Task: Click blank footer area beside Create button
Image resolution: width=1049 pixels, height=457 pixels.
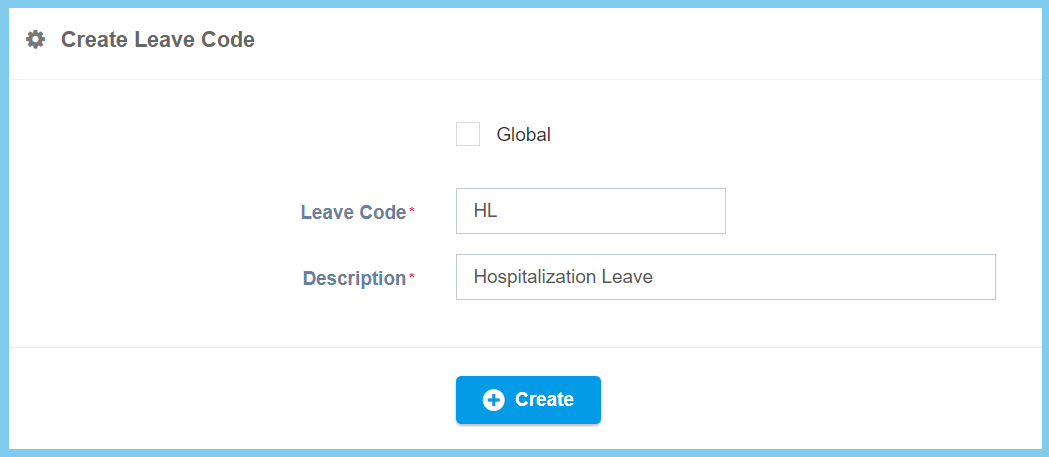Action: pos(800,400)
